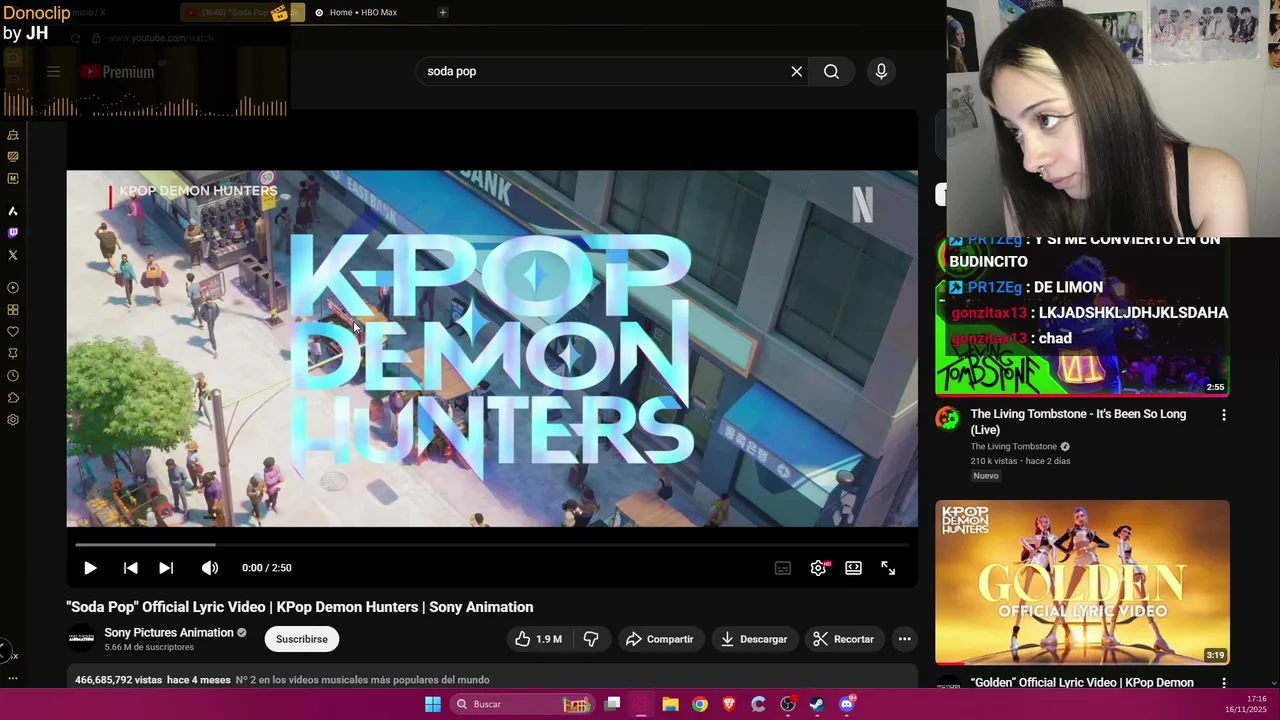This screenshot has height=720, width=1280.
Task: Open options for The Living Tombstone video
Action: click(x=1224, y=415)
